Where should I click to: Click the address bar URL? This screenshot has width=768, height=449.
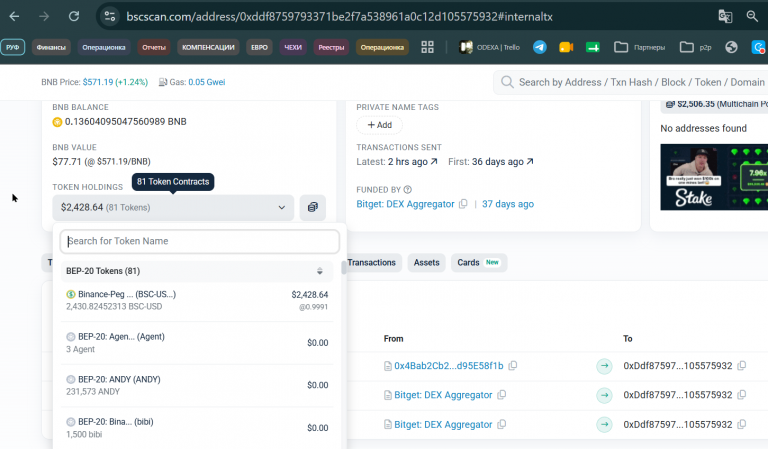pos(339,17)
